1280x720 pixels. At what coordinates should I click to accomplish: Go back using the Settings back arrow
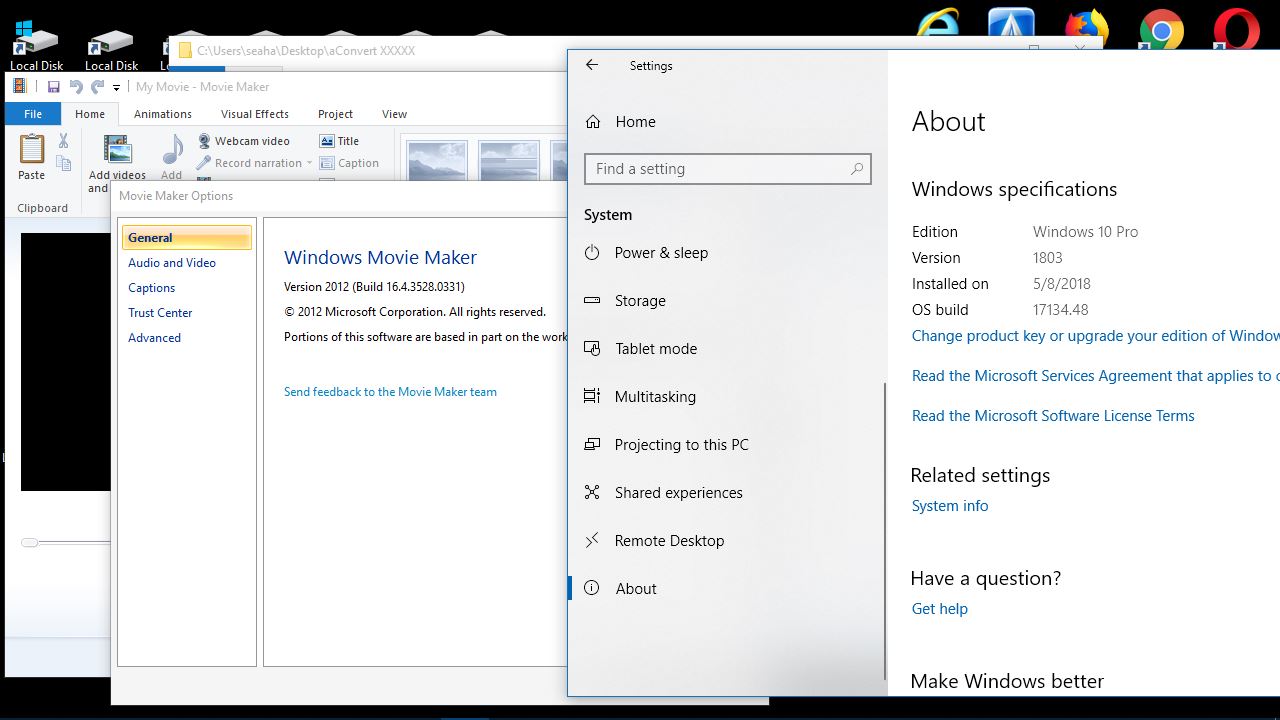[x=592, y=65]
